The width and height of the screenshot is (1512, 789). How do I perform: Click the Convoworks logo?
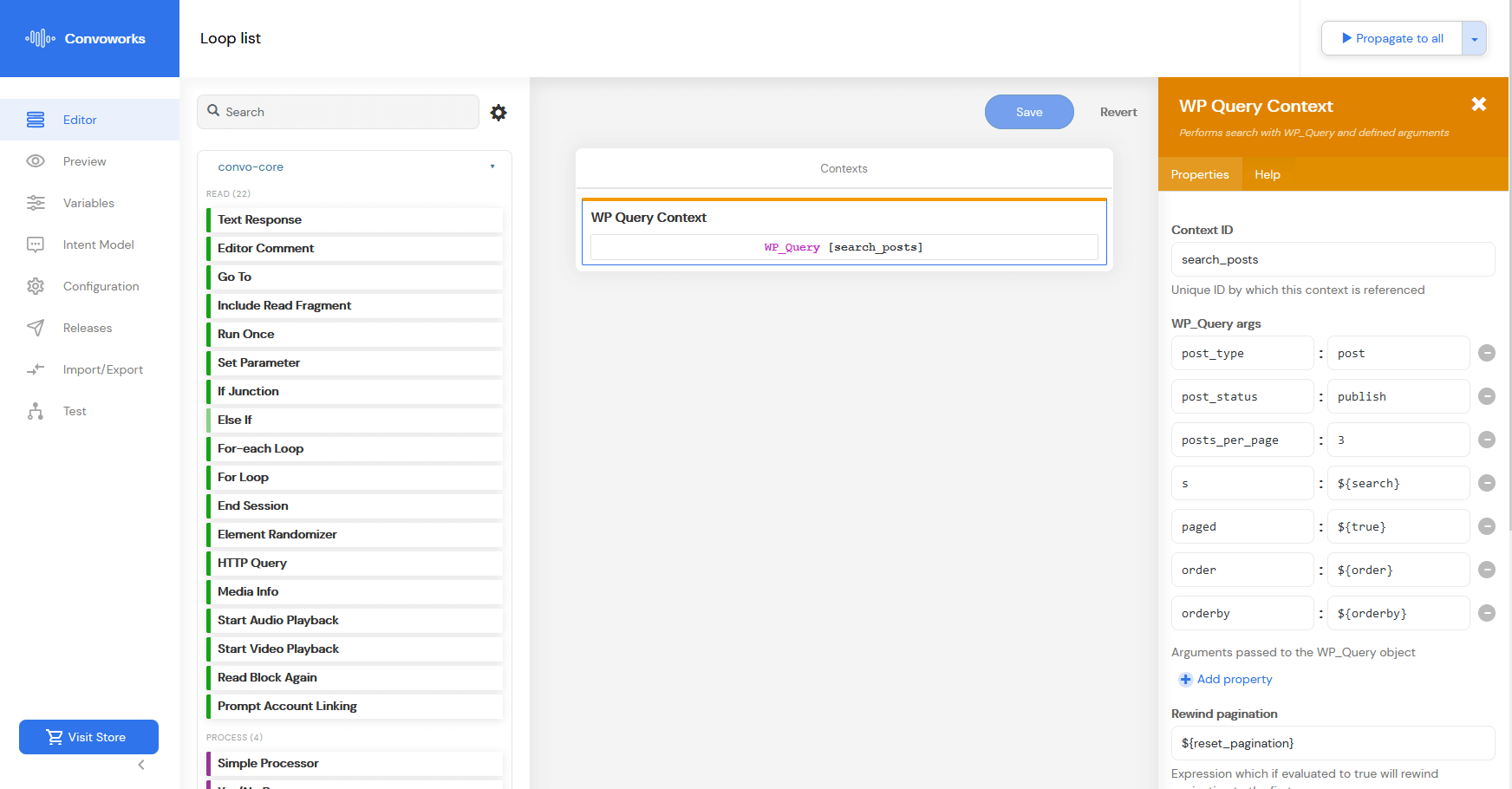[x=85, y=38]
